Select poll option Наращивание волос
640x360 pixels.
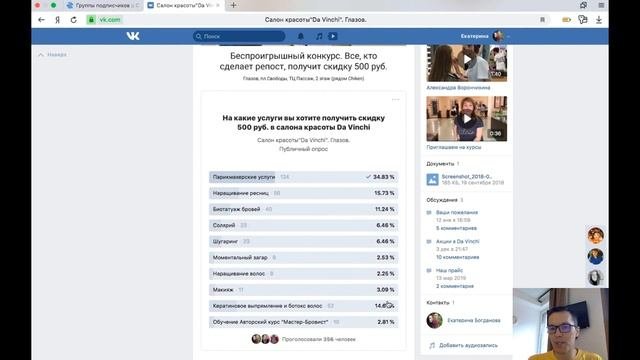tap(303, 274)
